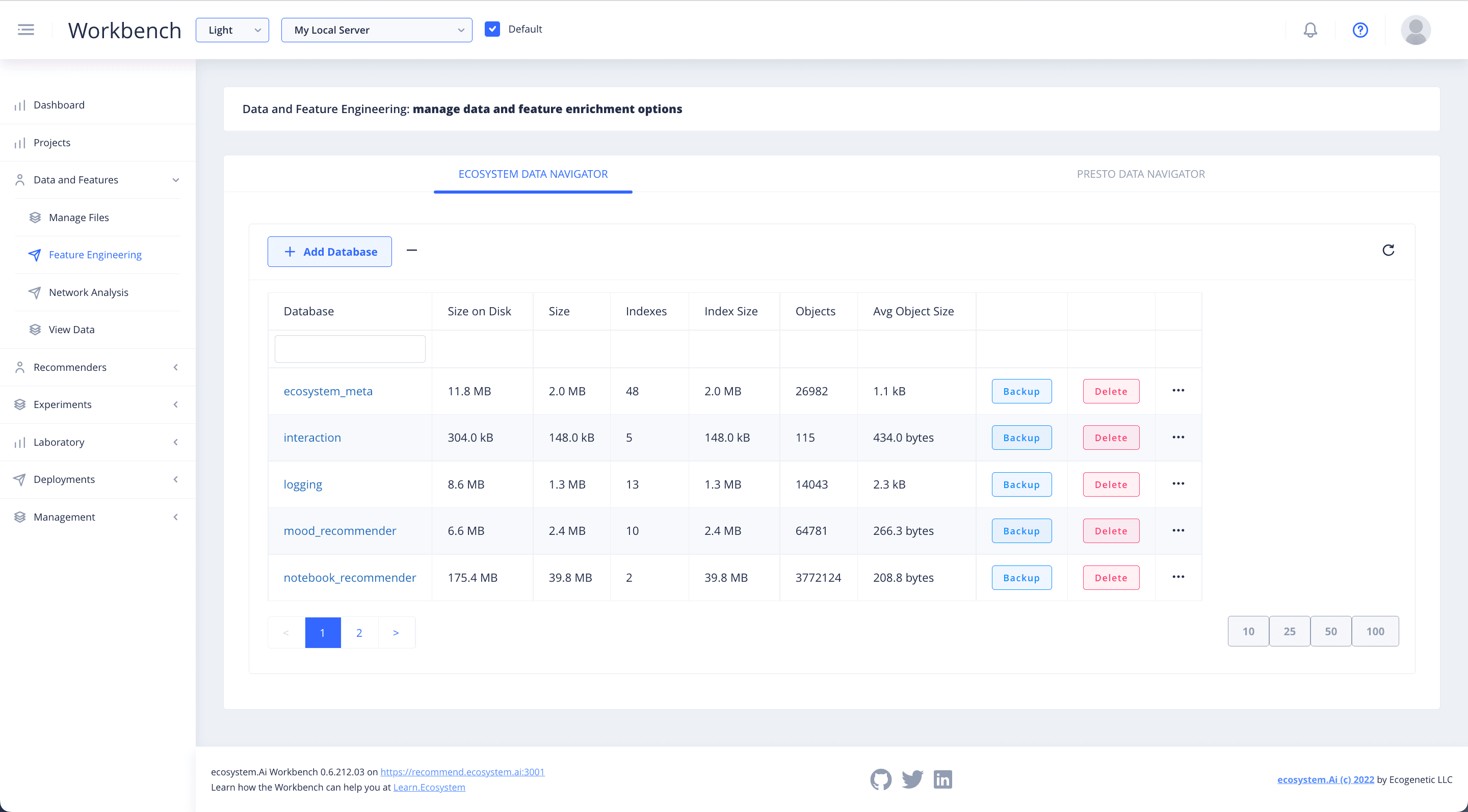Open the user avatar profile

pyautogui.click(x=1415, y=30)
